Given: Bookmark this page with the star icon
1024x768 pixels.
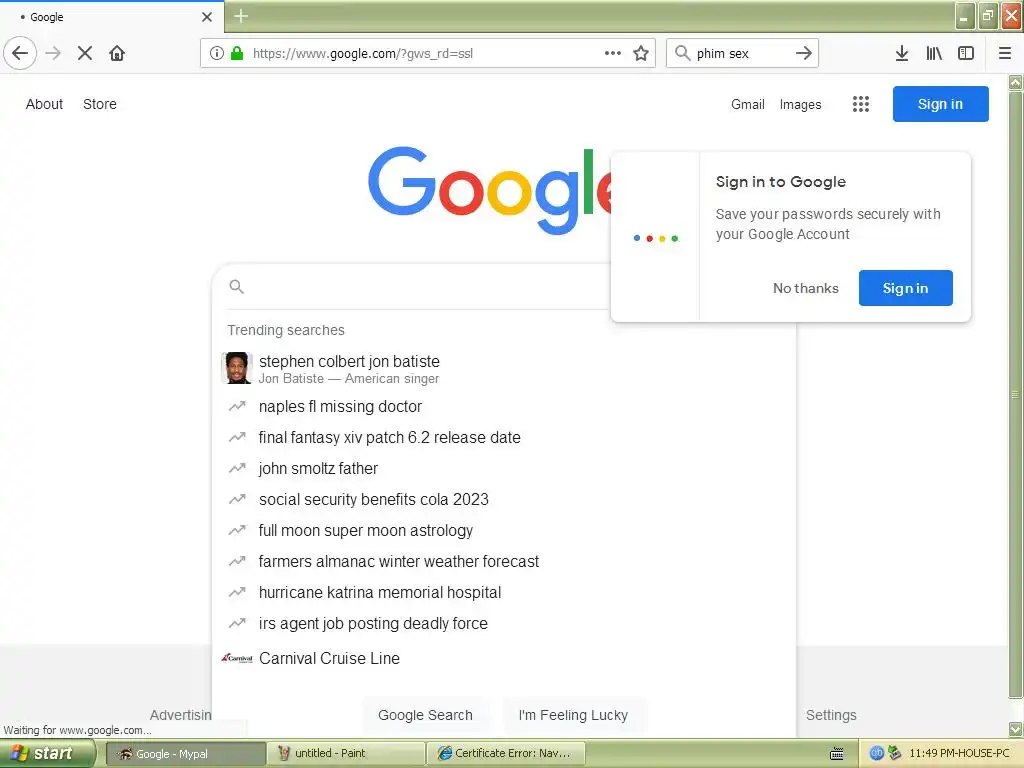Looking at the screenshot, I should click(x=641, y=53).
